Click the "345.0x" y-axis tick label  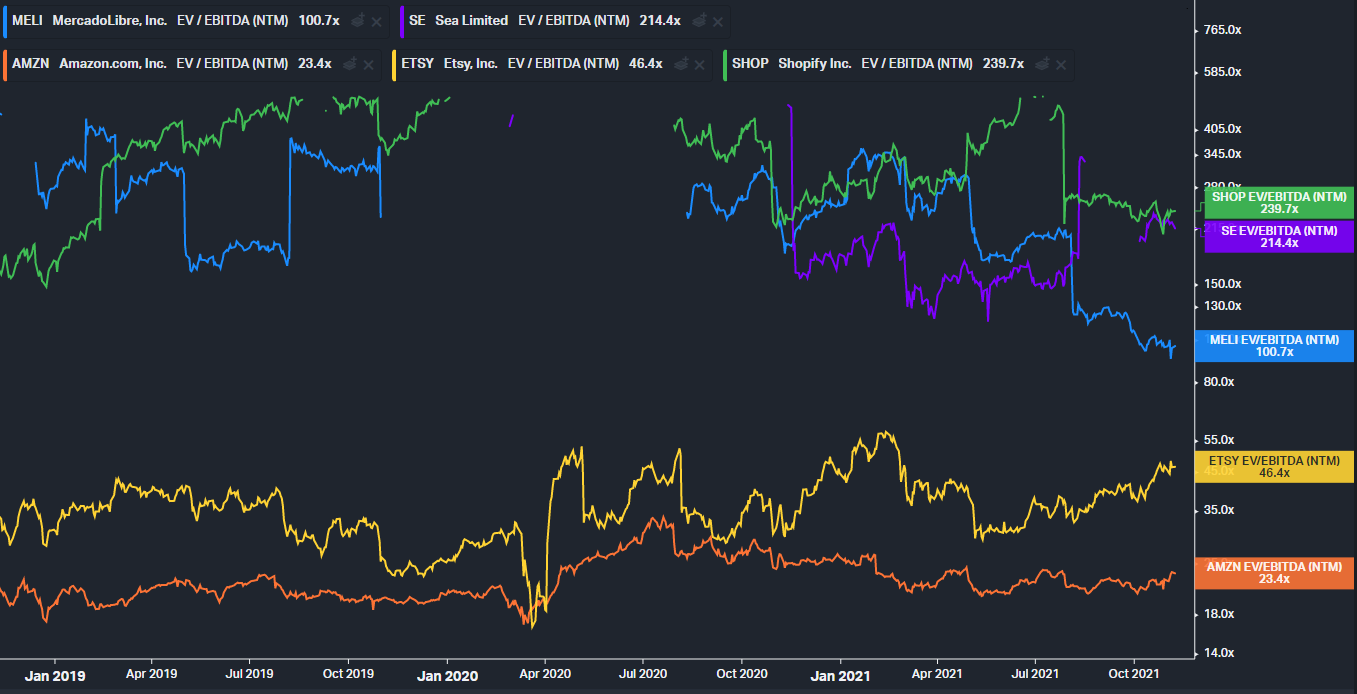(x=1223, y=154)
